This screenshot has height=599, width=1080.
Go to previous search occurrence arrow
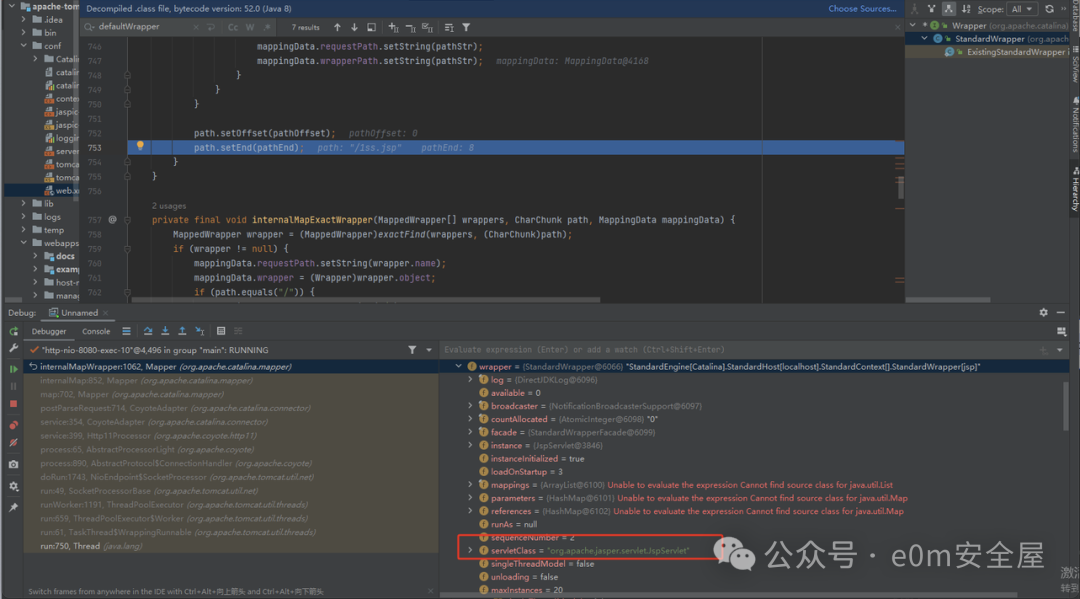click(x=337, y=28)
